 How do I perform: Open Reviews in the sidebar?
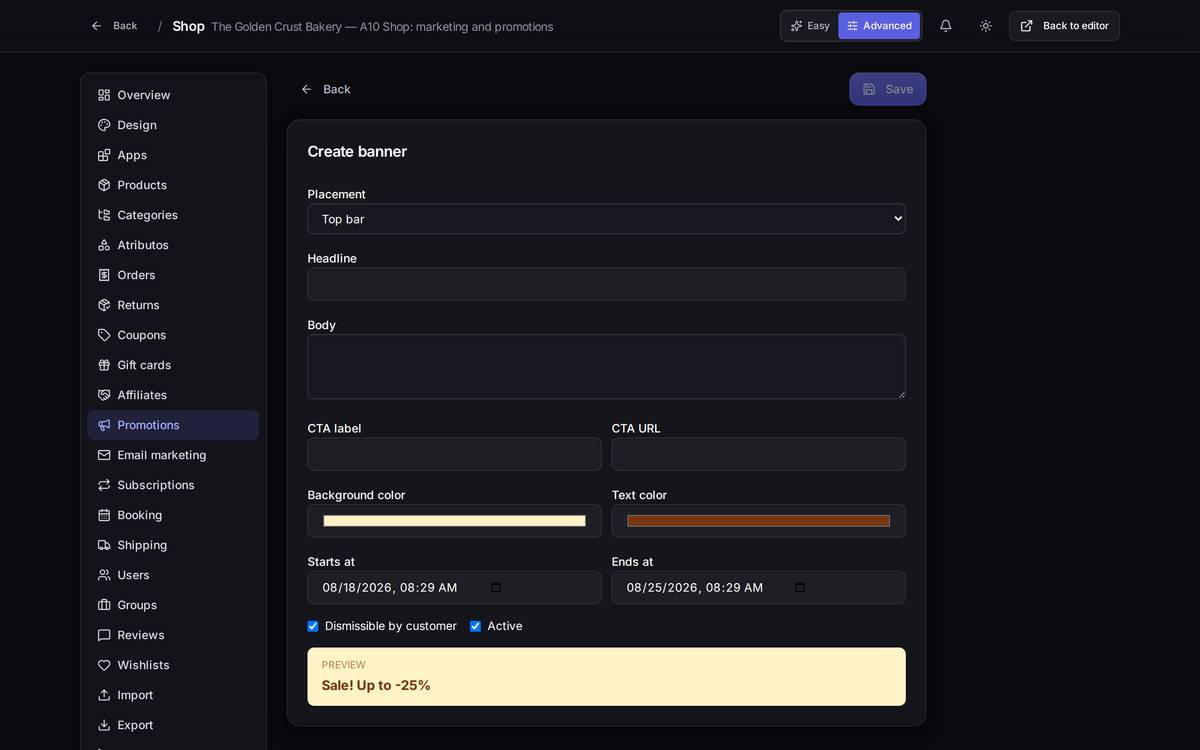point(173,635)
